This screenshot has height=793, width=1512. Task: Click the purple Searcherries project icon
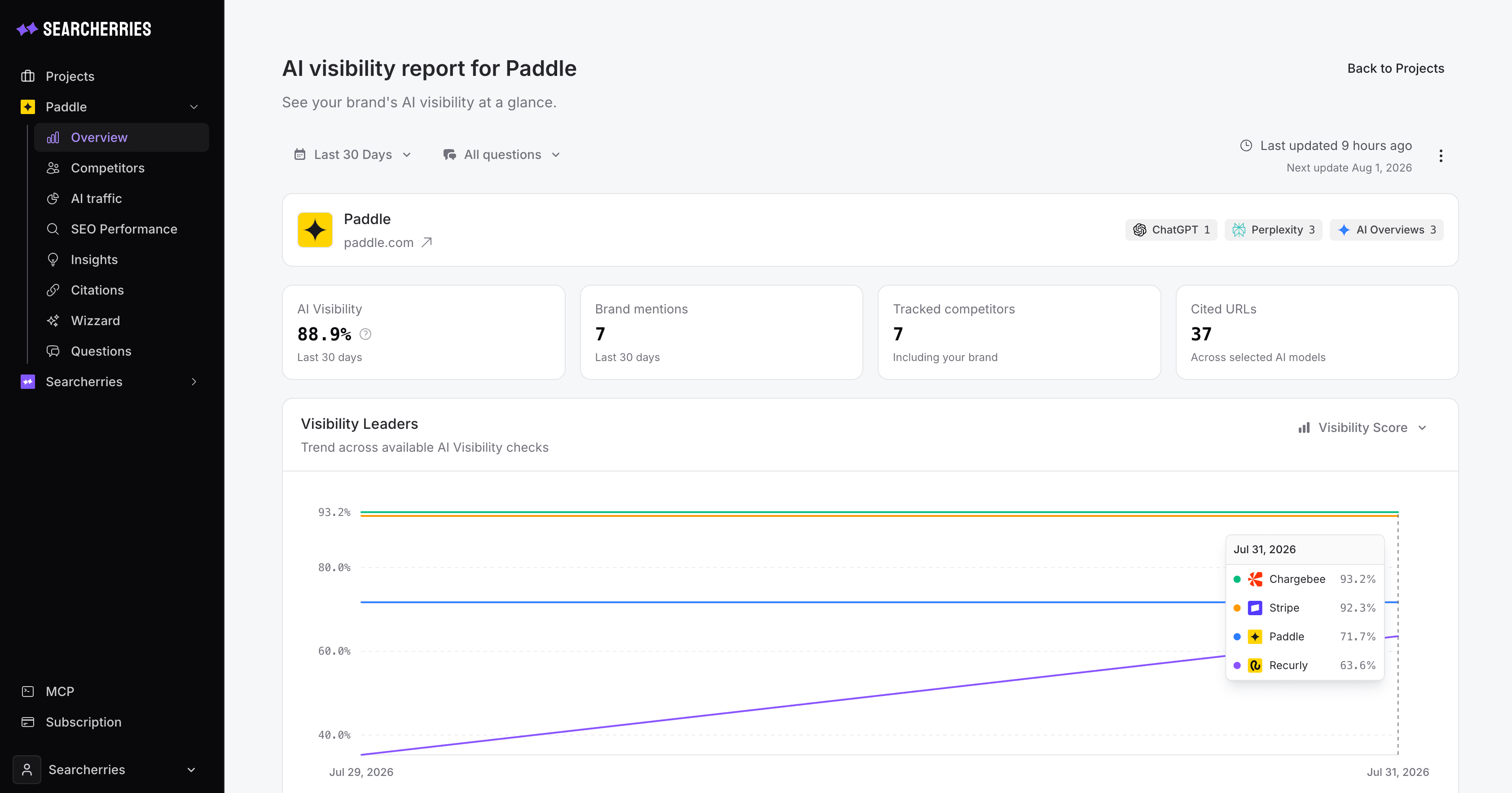tap(27, 382)
